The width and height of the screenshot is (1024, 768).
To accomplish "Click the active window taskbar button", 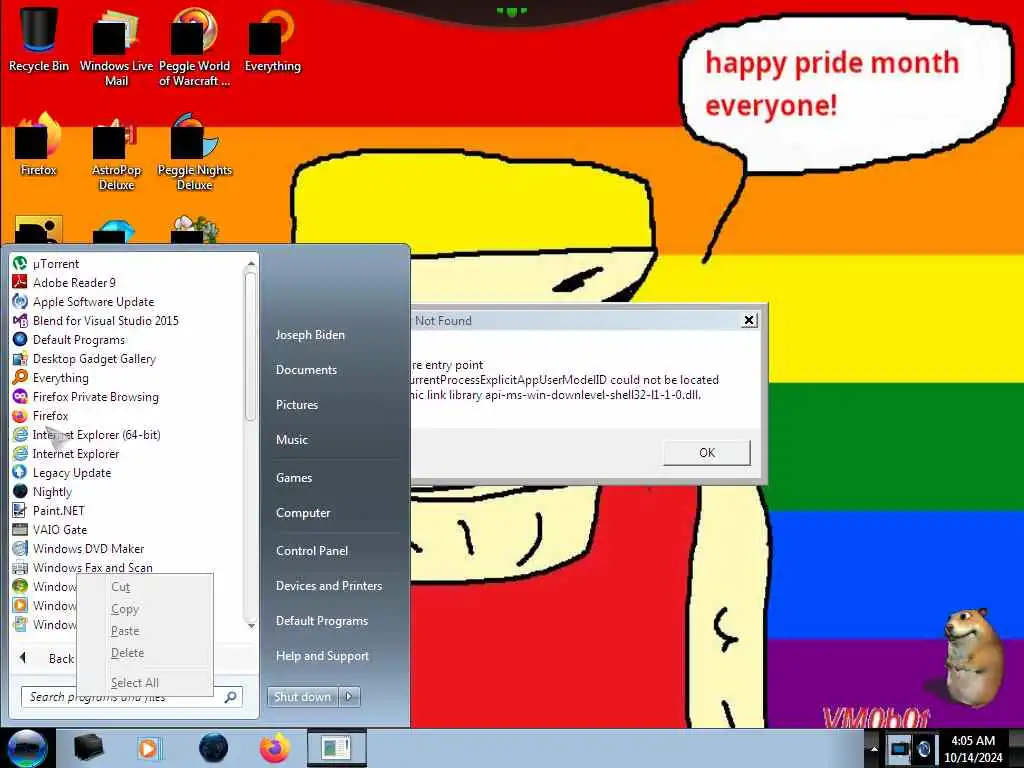I will [x=337, y=748].
